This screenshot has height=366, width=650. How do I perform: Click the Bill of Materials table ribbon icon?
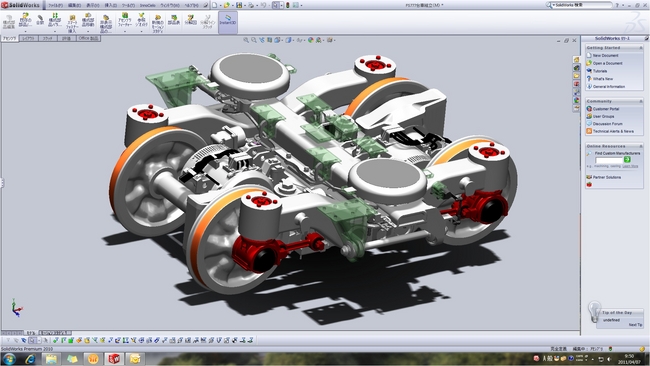(x=174, y=20)
